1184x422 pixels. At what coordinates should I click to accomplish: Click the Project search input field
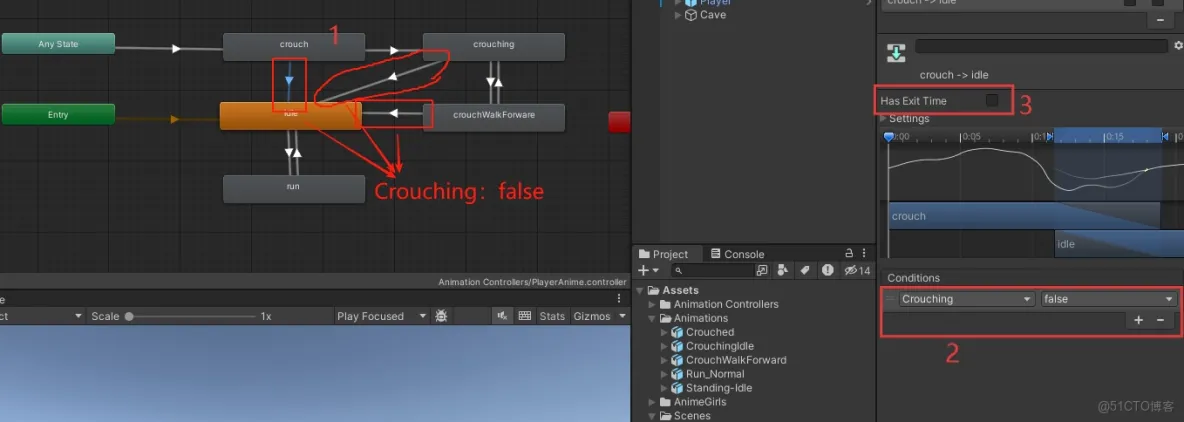[712, 270]
